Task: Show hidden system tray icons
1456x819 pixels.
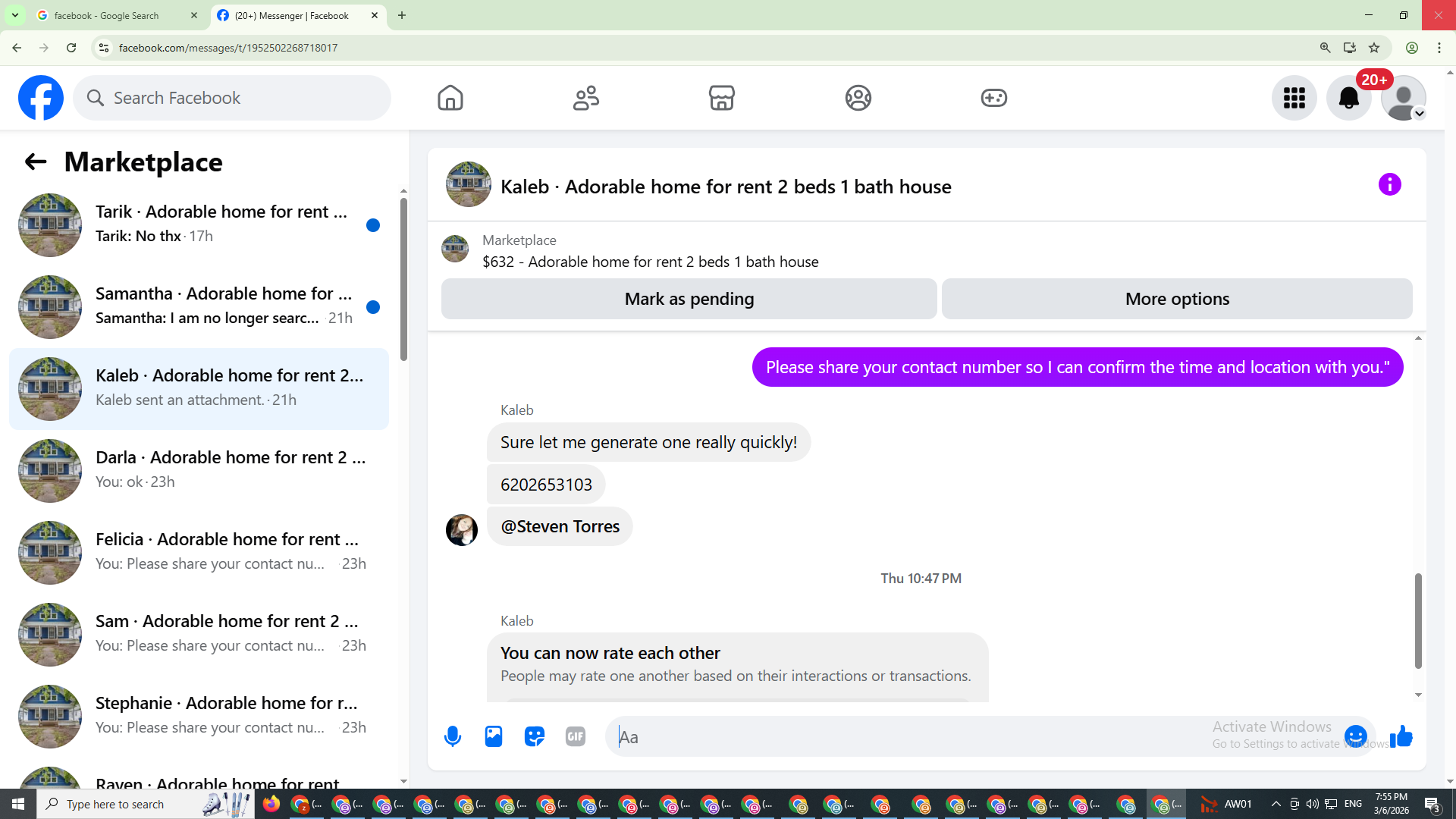Action: coord(1276,804)
